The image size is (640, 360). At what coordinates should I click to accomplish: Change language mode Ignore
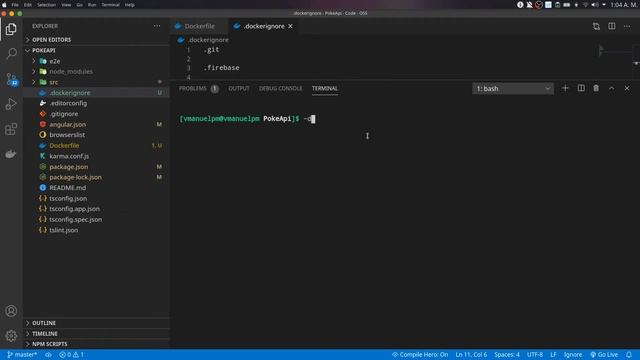[x=573, y=355]
